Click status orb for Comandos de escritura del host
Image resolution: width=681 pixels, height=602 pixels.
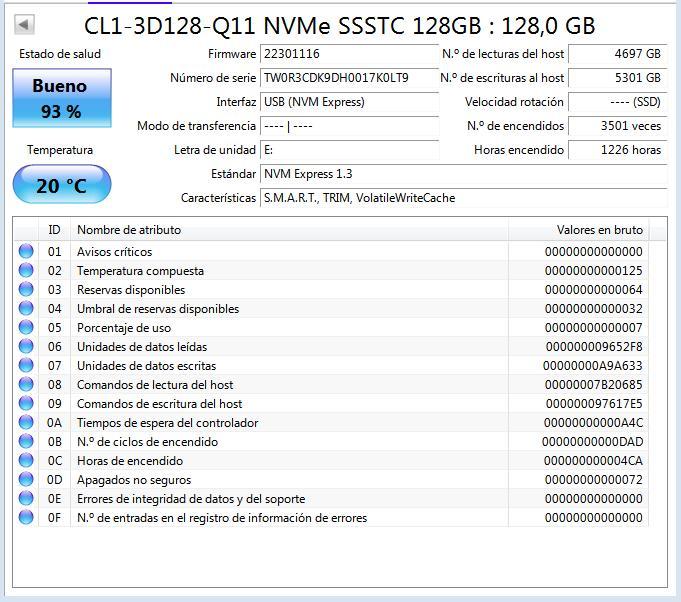pyautogui.click(x=26, y=404)
